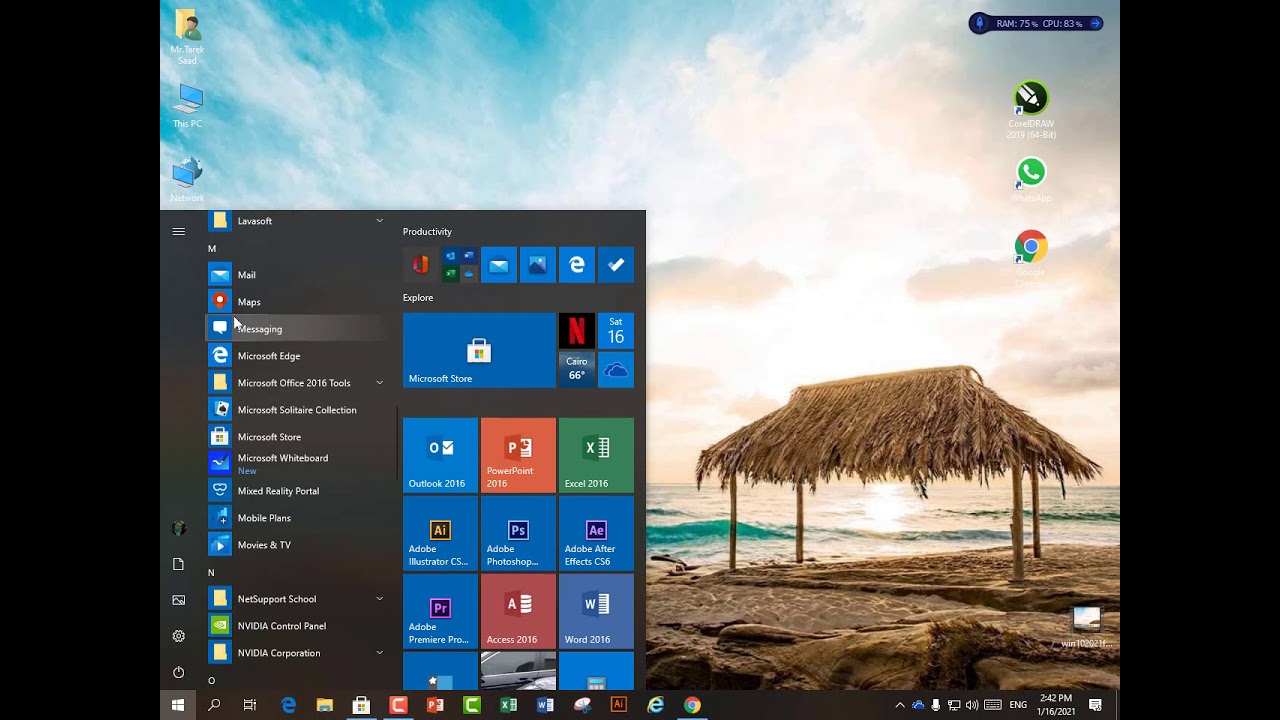Launch the Access 2016 tile
1280x720 pixels.
pos(518,611)
